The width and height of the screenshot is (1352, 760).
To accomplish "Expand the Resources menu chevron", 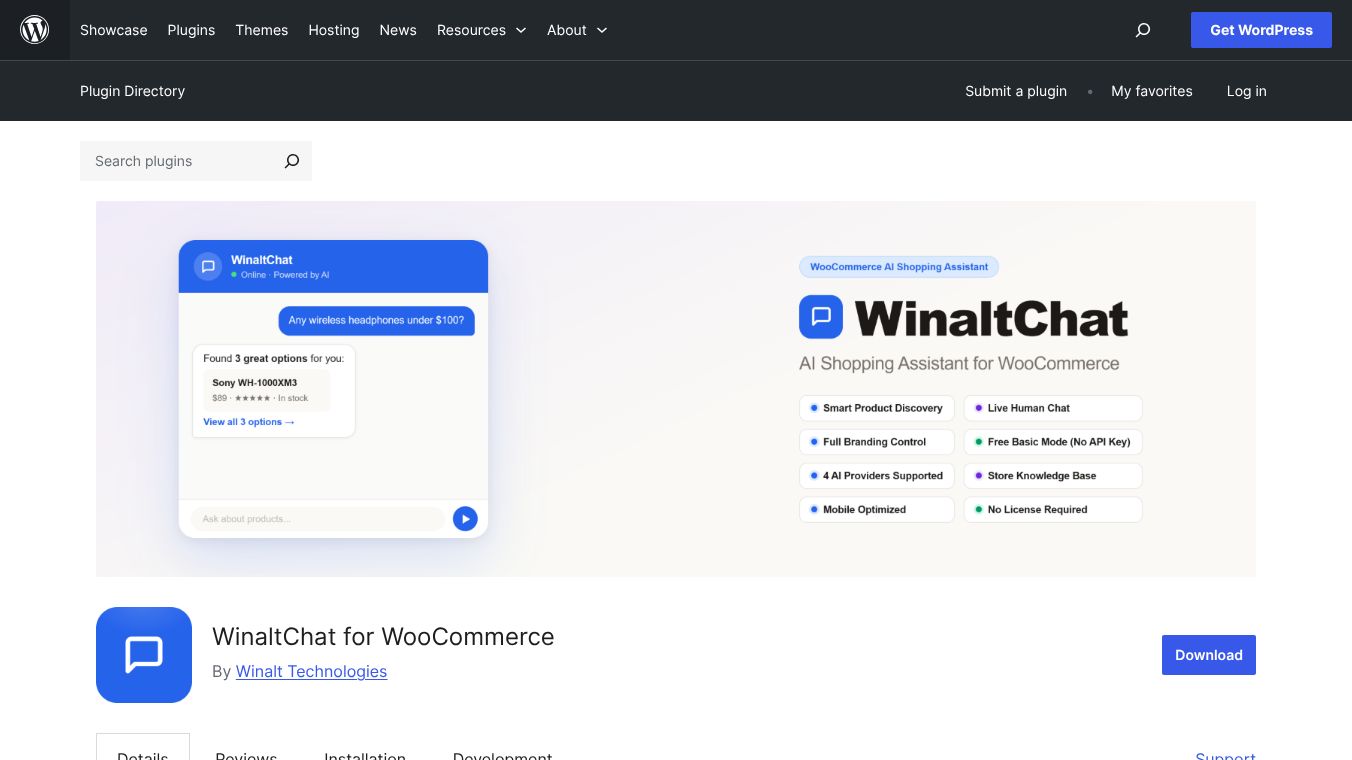I will coord(520,30).
